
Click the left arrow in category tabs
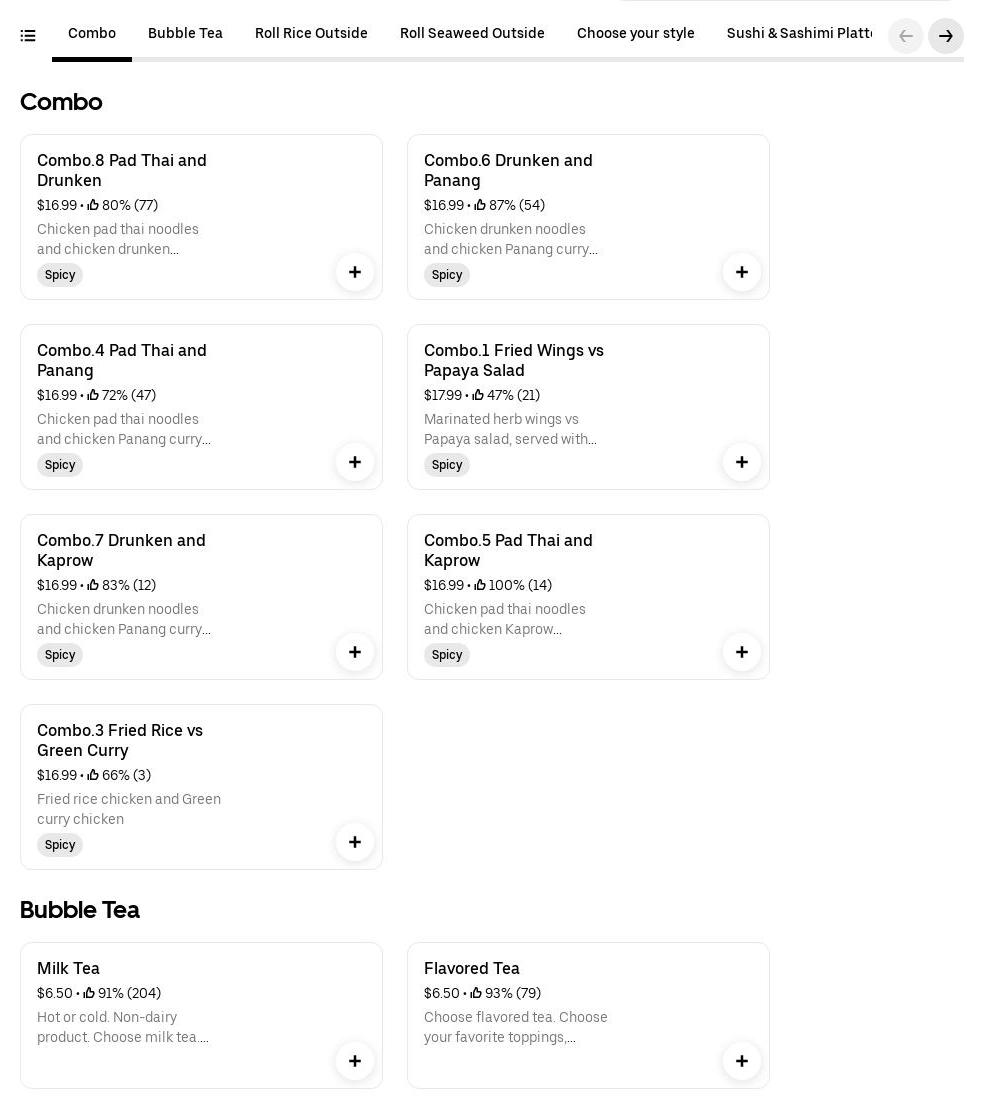906,36
